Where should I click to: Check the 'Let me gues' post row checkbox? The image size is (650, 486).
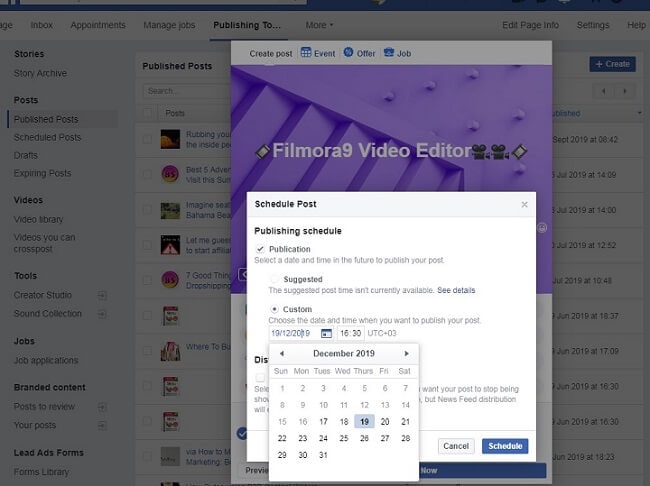147,245
